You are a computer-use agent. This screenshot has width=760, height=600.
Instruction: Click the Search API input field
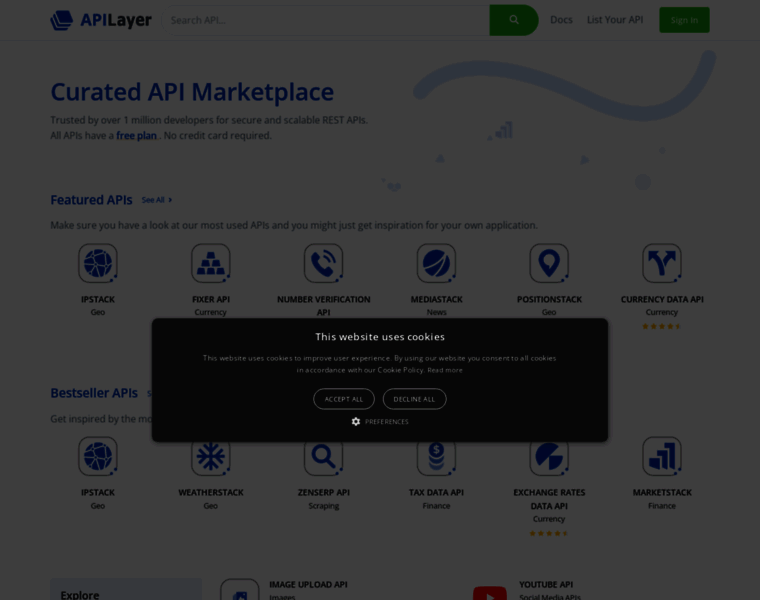325,20
